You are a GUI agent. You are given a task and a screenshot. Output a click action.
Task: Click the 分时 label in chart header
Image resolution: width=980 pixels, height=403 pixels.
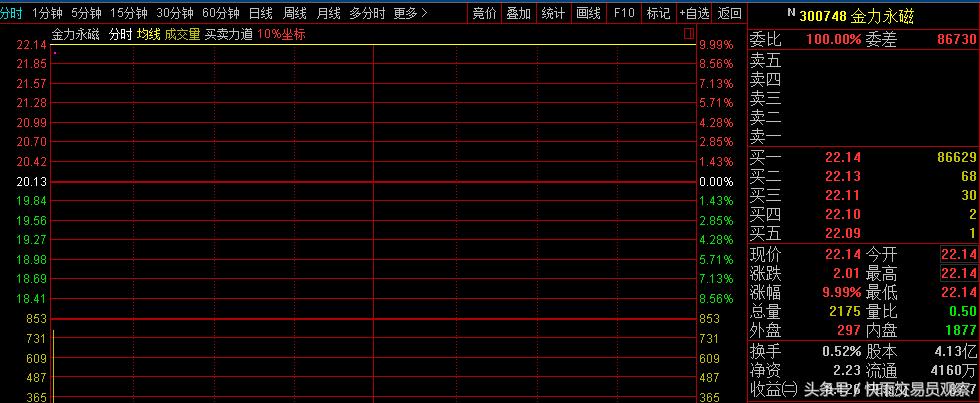pos(121,35)
